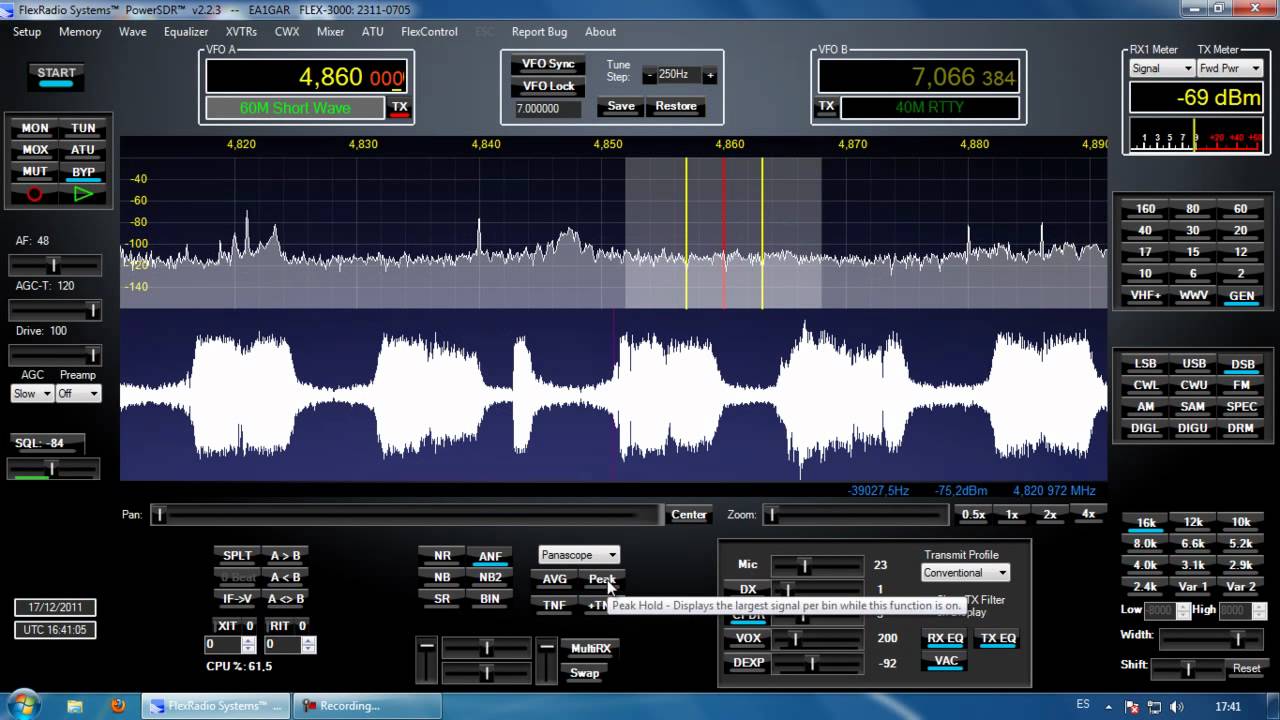Click the VFO Sync button
Screen dimensions: 1280x720
(x=548, y=64)
